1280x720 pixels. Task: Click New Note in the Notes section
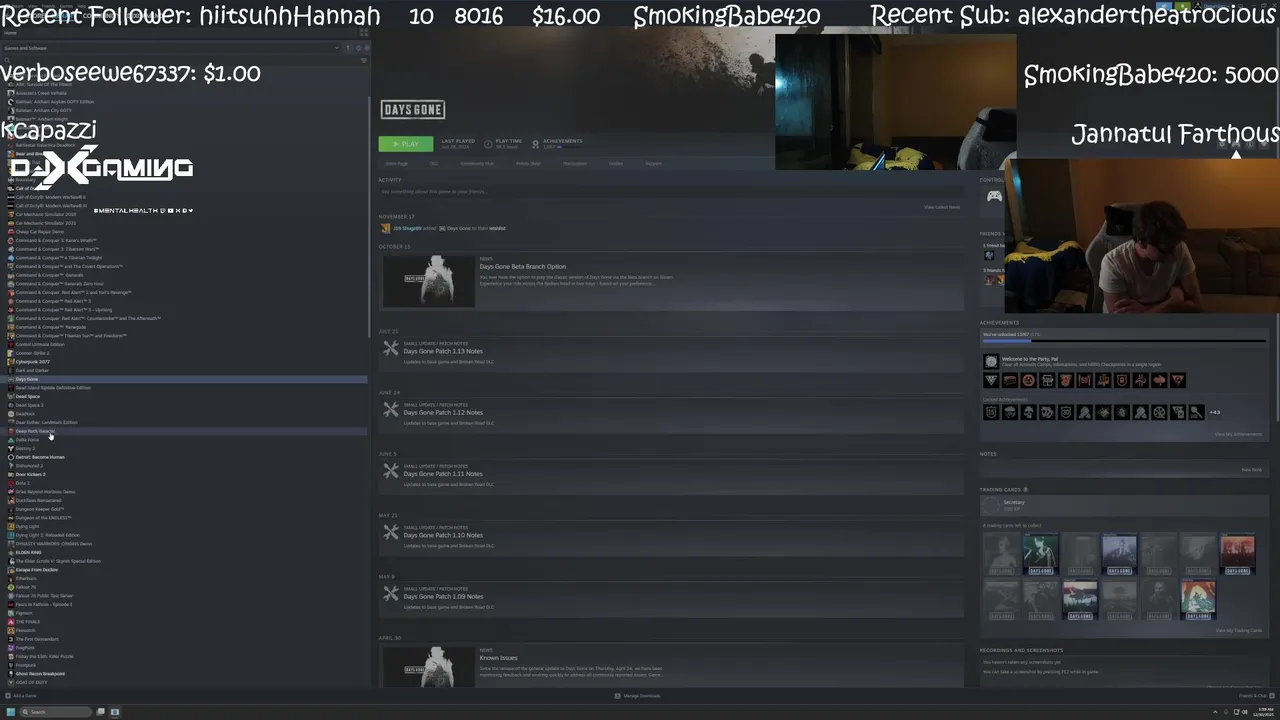[1251, 469]
